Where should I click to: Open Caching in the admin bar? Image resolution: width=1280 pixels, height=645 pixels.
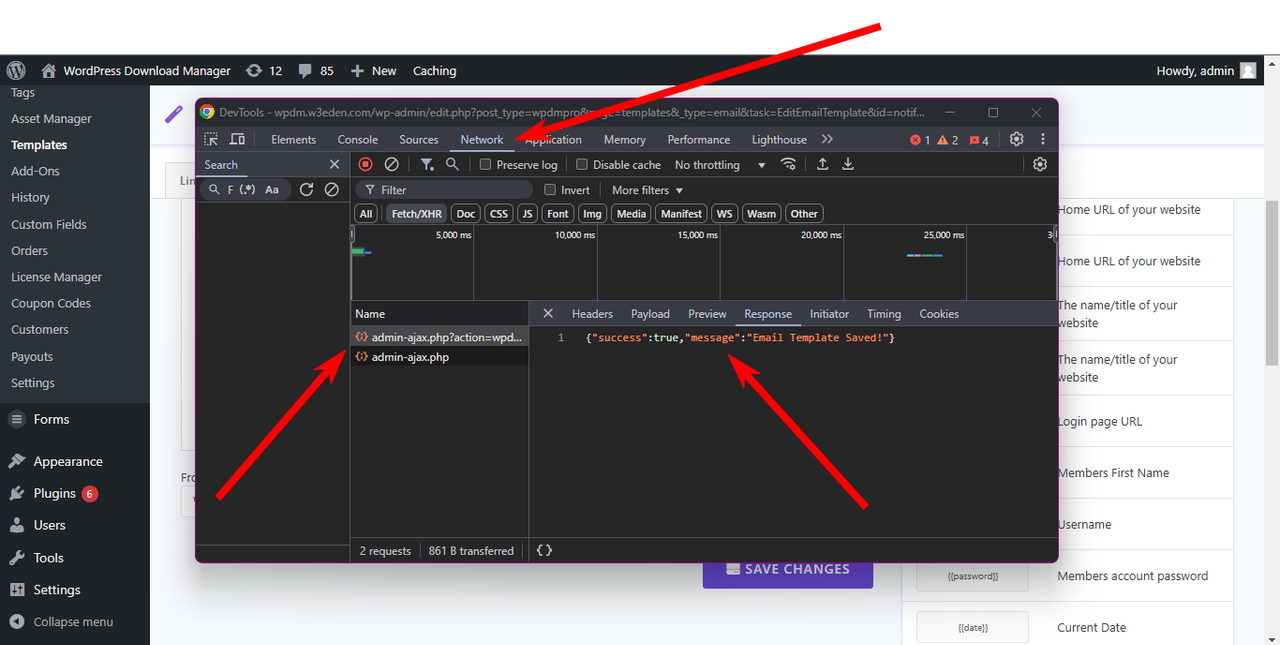coord(434,71)
